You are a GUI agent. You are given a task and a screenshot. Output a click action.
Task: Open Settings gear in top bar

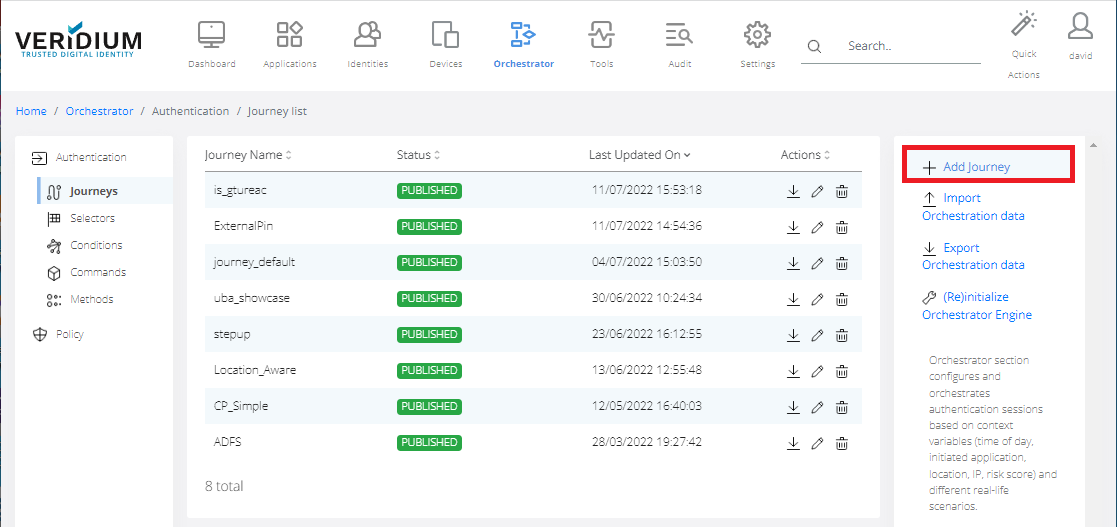pos(757,44)
